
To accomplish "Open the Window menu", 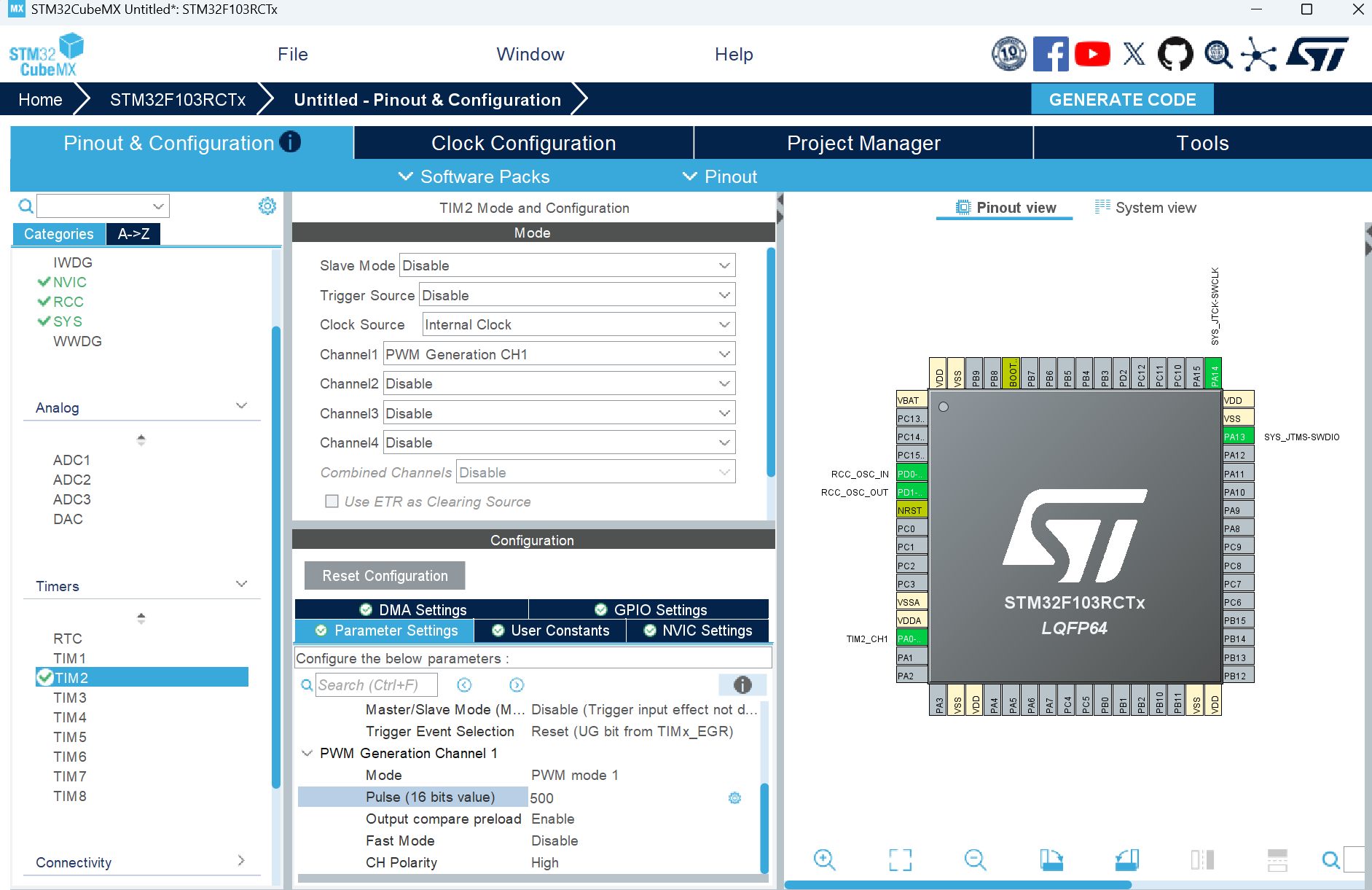I will (530, 55).
